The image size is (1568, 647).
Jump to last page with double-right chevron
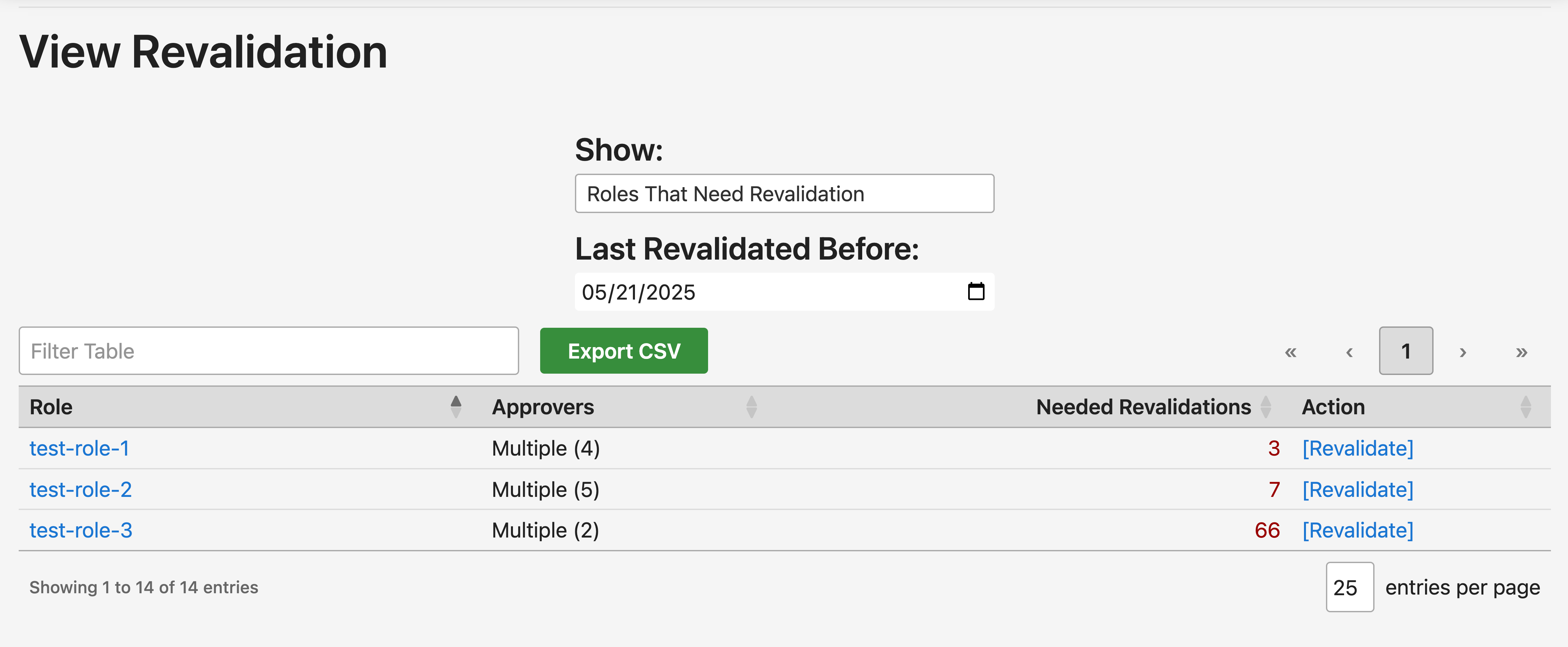point(1521,351)
